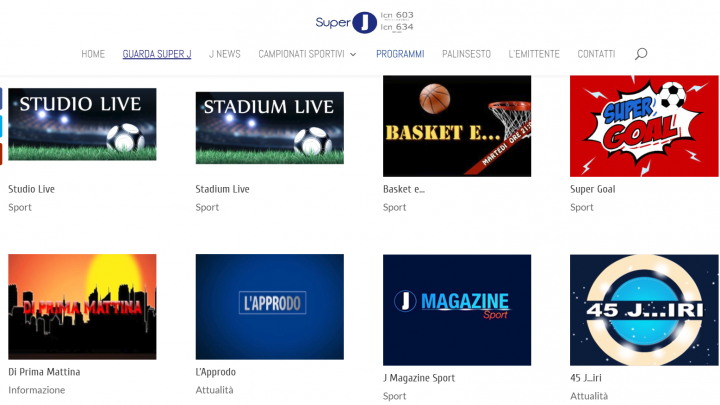Click L'Approdo title link

[x=216, y=372]
